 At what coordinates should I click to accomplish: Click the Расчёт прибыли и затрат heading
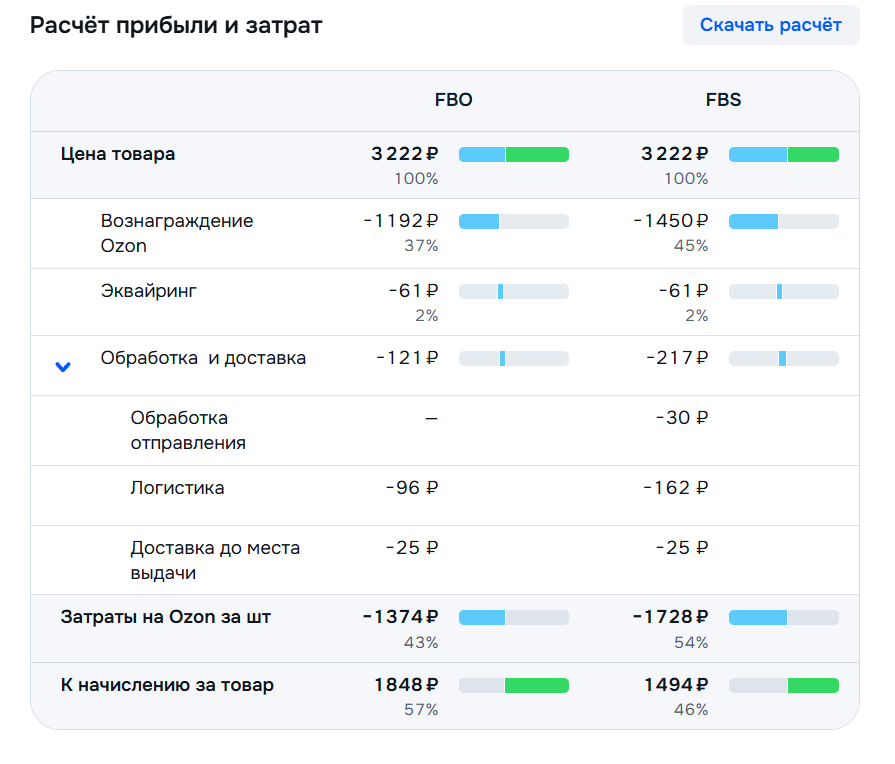[x=176, y=25]
